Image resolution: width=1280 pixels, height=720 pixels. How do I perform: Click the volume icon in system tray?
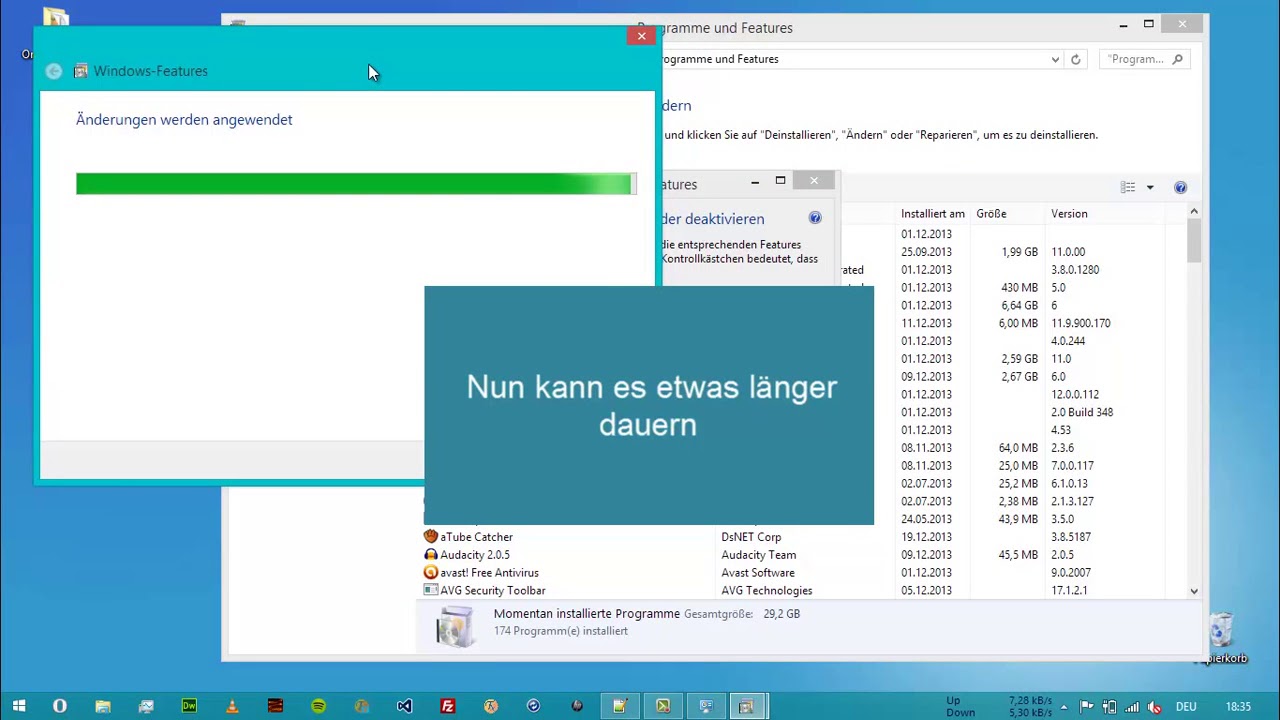(x=1154, y=707)
